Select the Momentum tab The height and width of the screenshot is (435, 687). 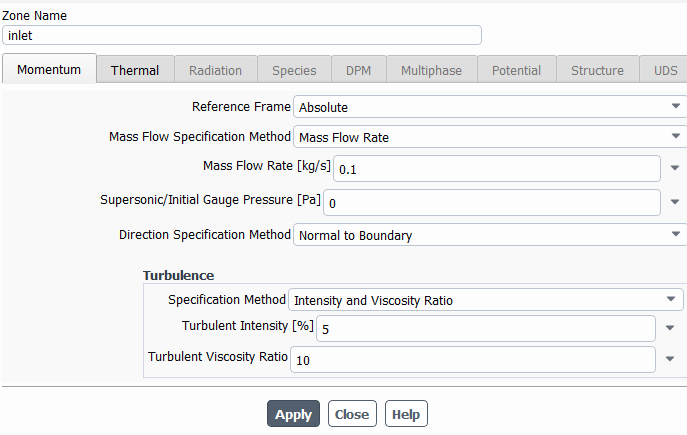coord(49,69)
